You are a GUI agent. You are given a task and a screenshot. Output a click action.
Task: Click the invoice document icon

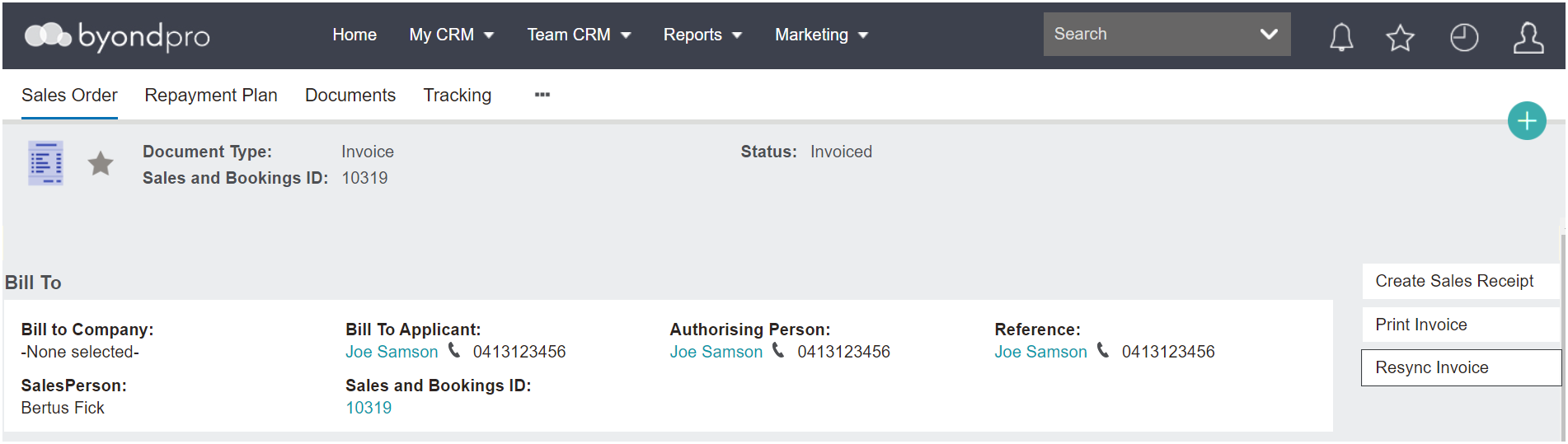[46, 163]
